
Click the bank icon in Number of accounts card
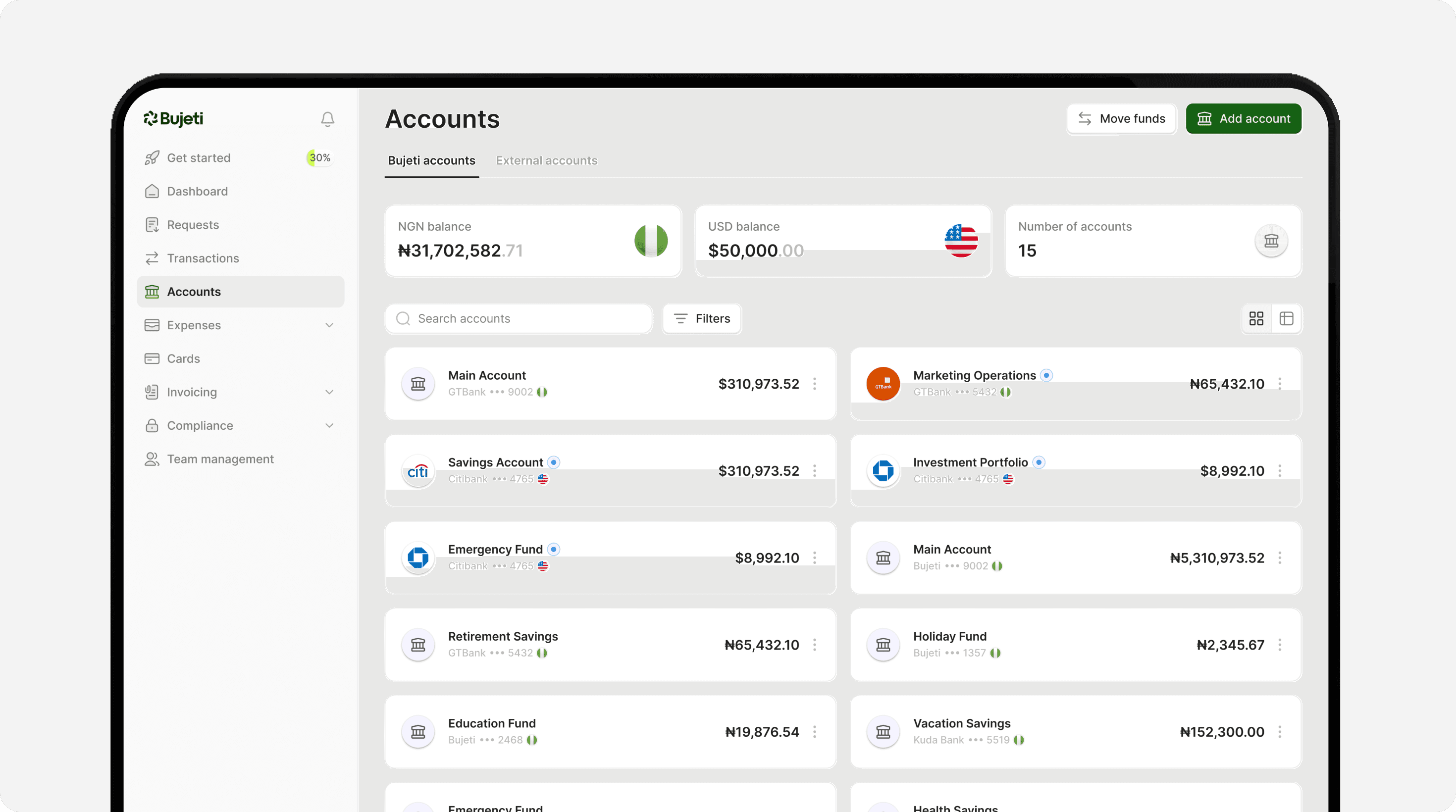(x=1271, y=241)
